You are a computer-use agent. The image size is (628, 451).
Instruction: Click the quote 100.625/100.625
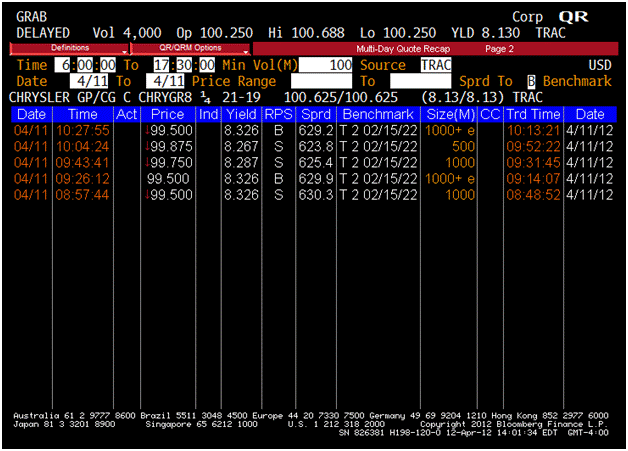341,97
